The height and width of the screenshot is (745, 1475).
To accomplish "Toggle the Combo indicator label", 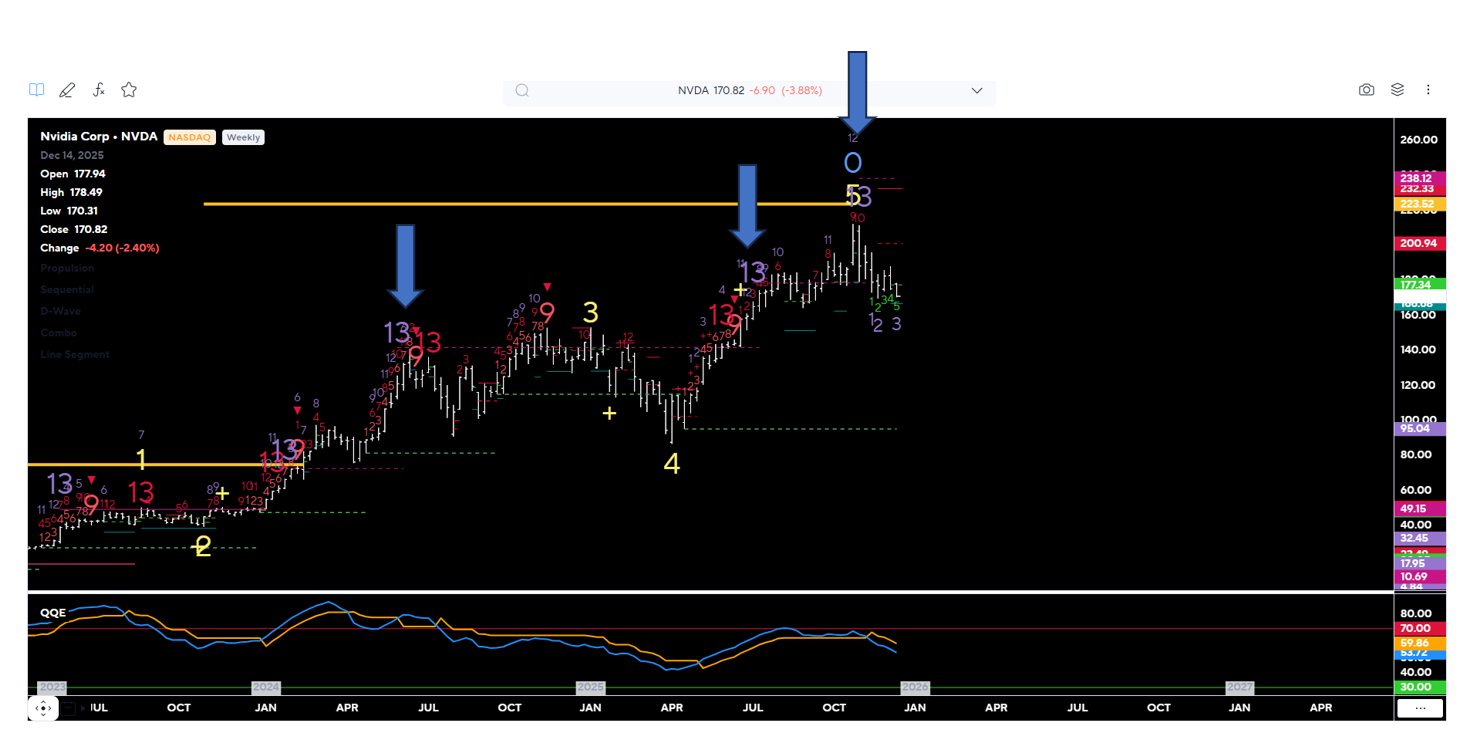I will [x=58, y=333].
